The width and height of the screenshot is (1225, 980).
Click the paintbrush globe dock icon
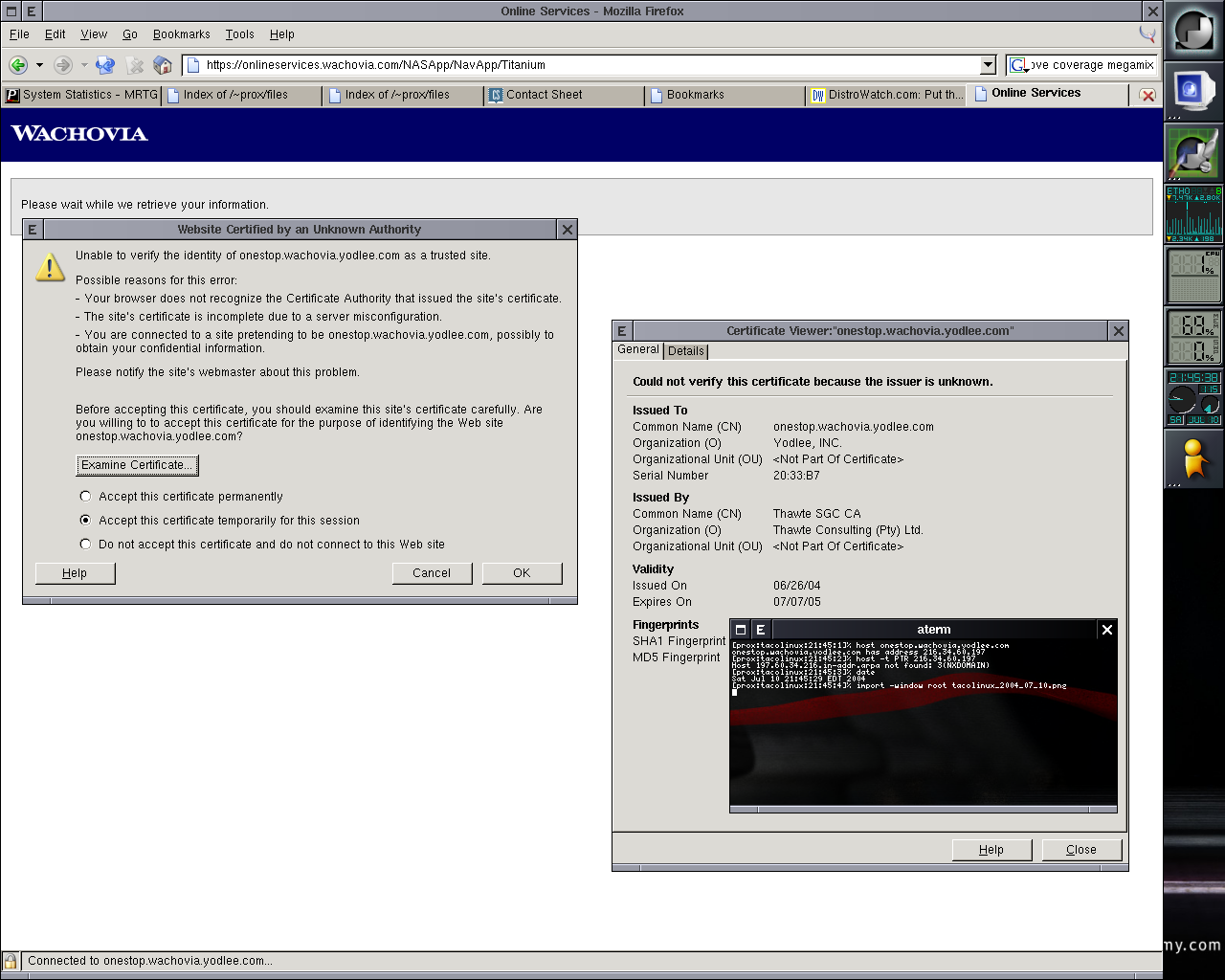click(1193, 152)
